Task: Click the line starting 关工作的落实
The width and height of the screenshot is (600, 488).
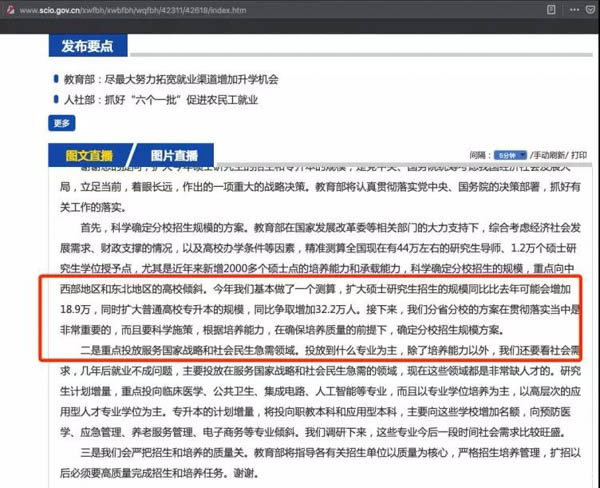Action: tap(93, 207)
